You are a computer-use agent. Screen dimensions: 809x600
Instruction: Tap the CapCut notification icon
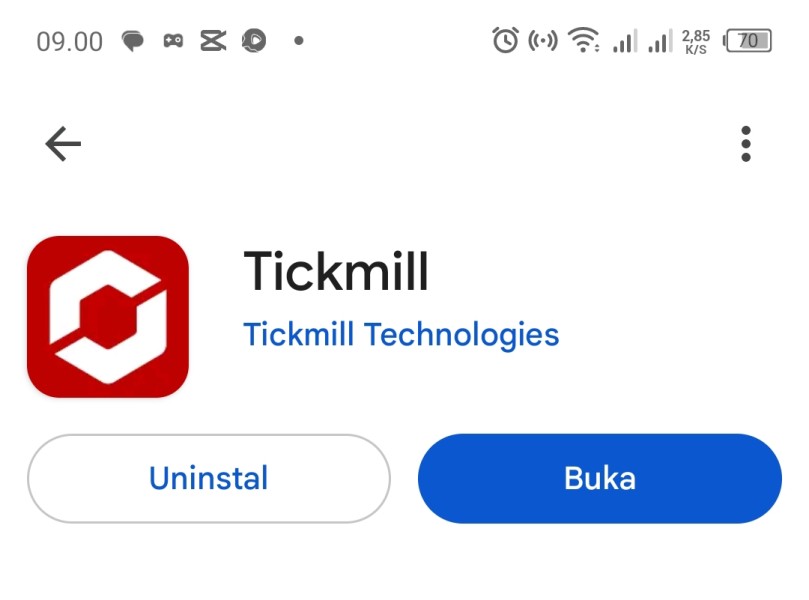(x=213, y=41)
